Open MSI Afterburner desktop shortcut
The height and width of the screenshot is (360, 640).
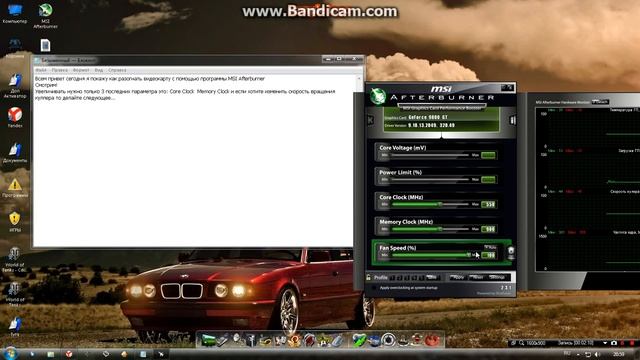pos(45,16)
